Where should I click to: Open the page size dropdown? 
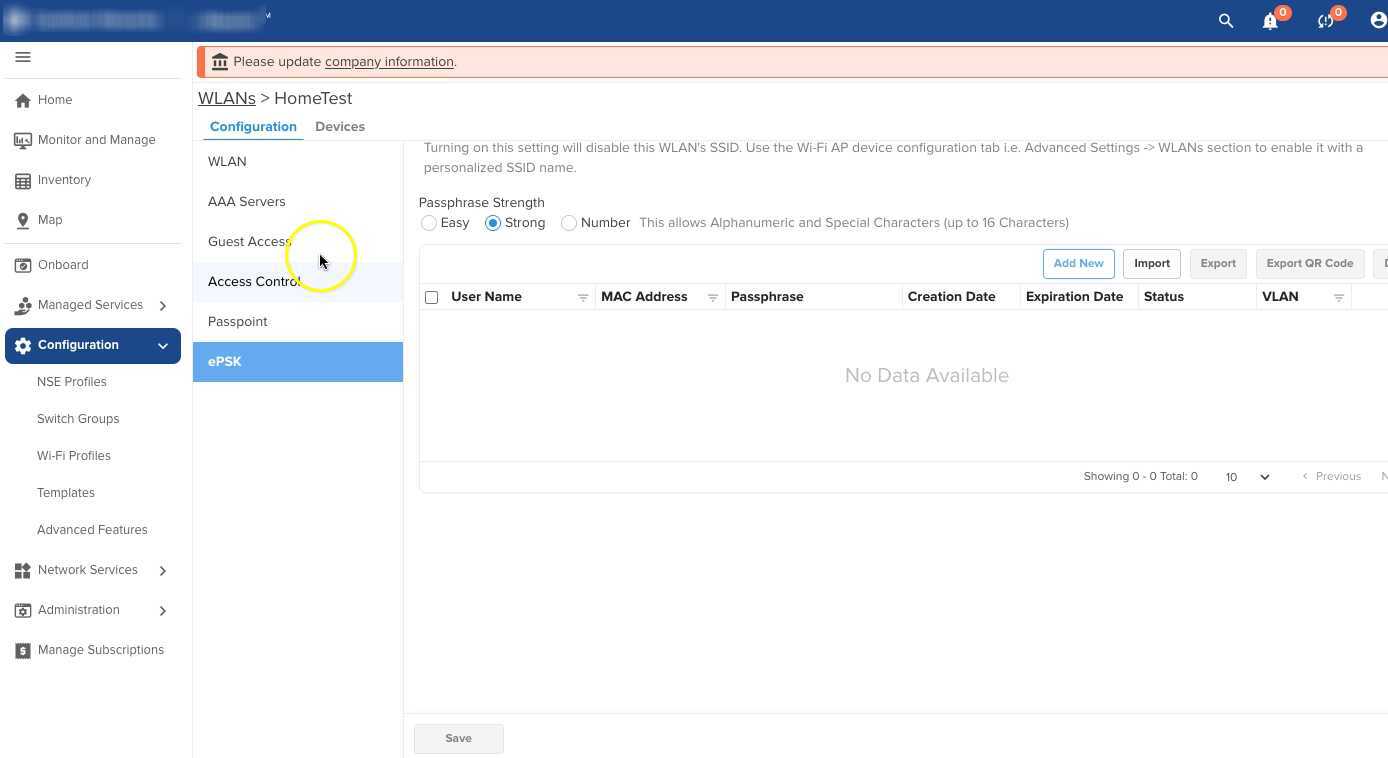coord(1247,477)
